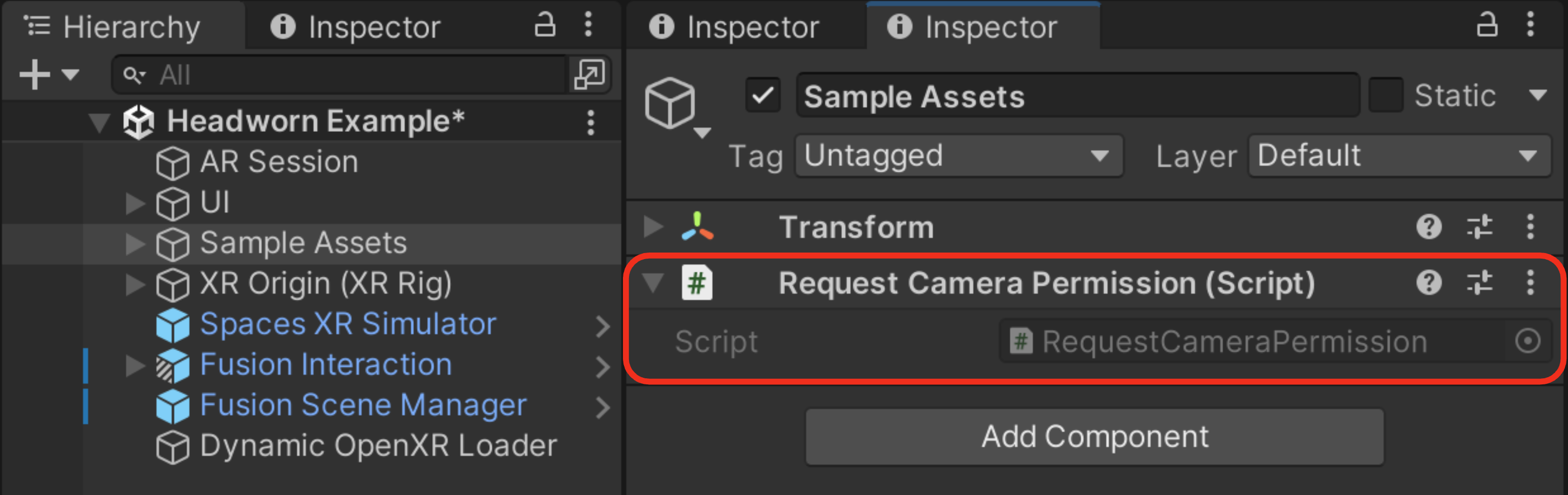Open the Tag dropdown showing Untagged
The width and height of the screenshot is (1568, 495).
click(x=959, y=156)
